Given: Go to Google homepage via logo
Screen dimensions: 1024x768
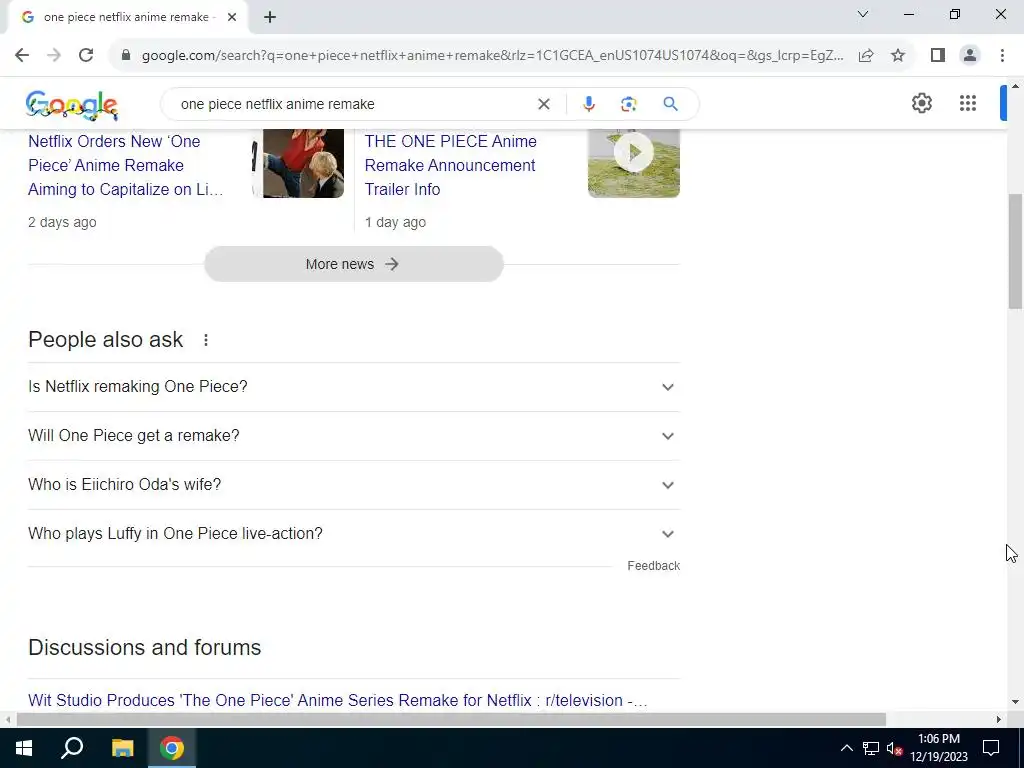Looking at the screenshot, I should 72,104.
